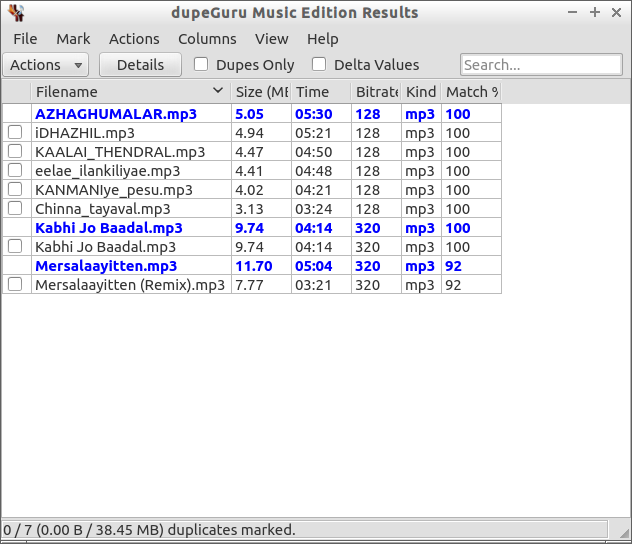This screenshot has width=632, height=544.
Task: Click the Details button
Action: point(140,65)
